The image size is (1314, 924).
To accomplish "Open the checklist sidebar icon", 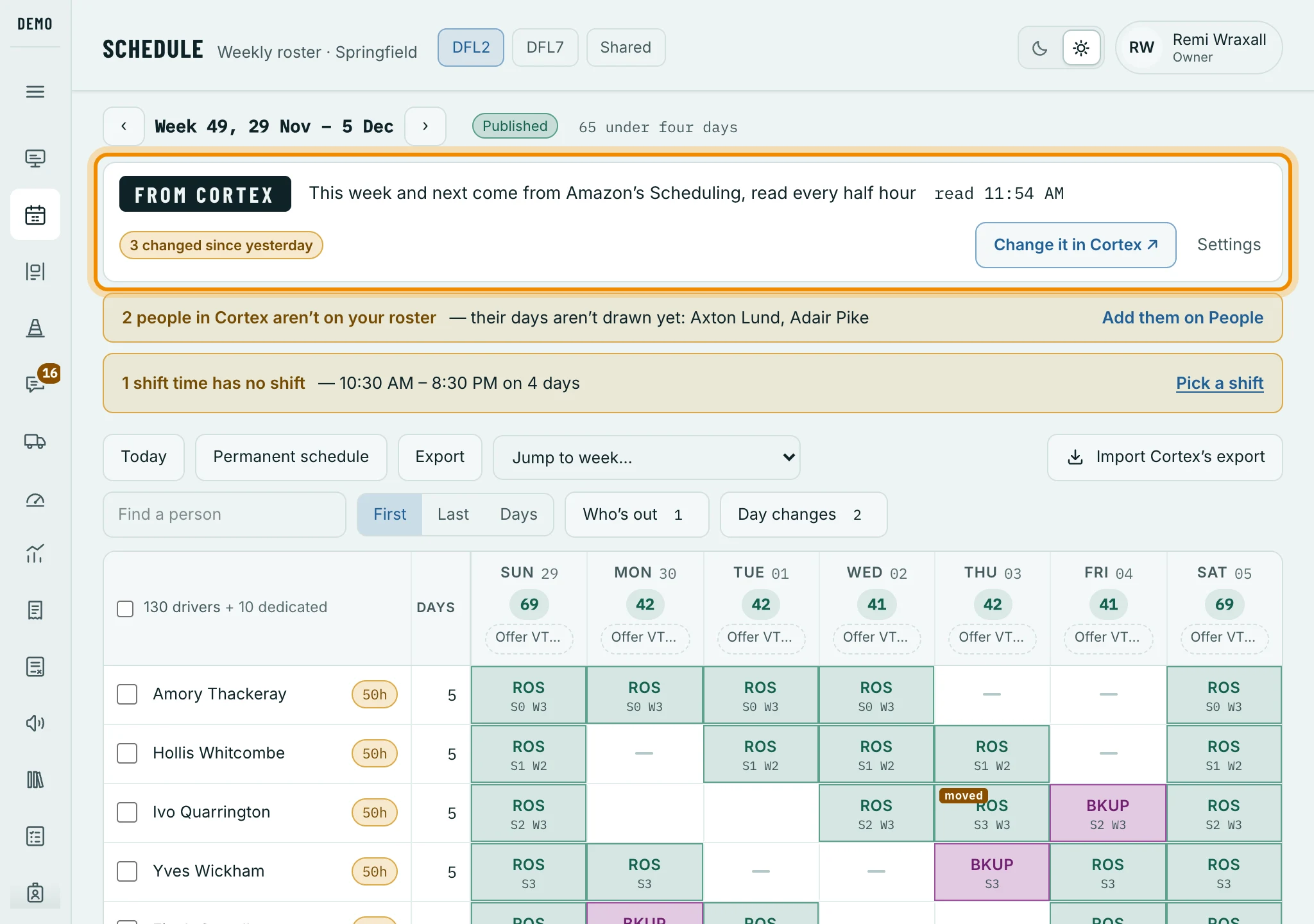I will coord(35,836).
